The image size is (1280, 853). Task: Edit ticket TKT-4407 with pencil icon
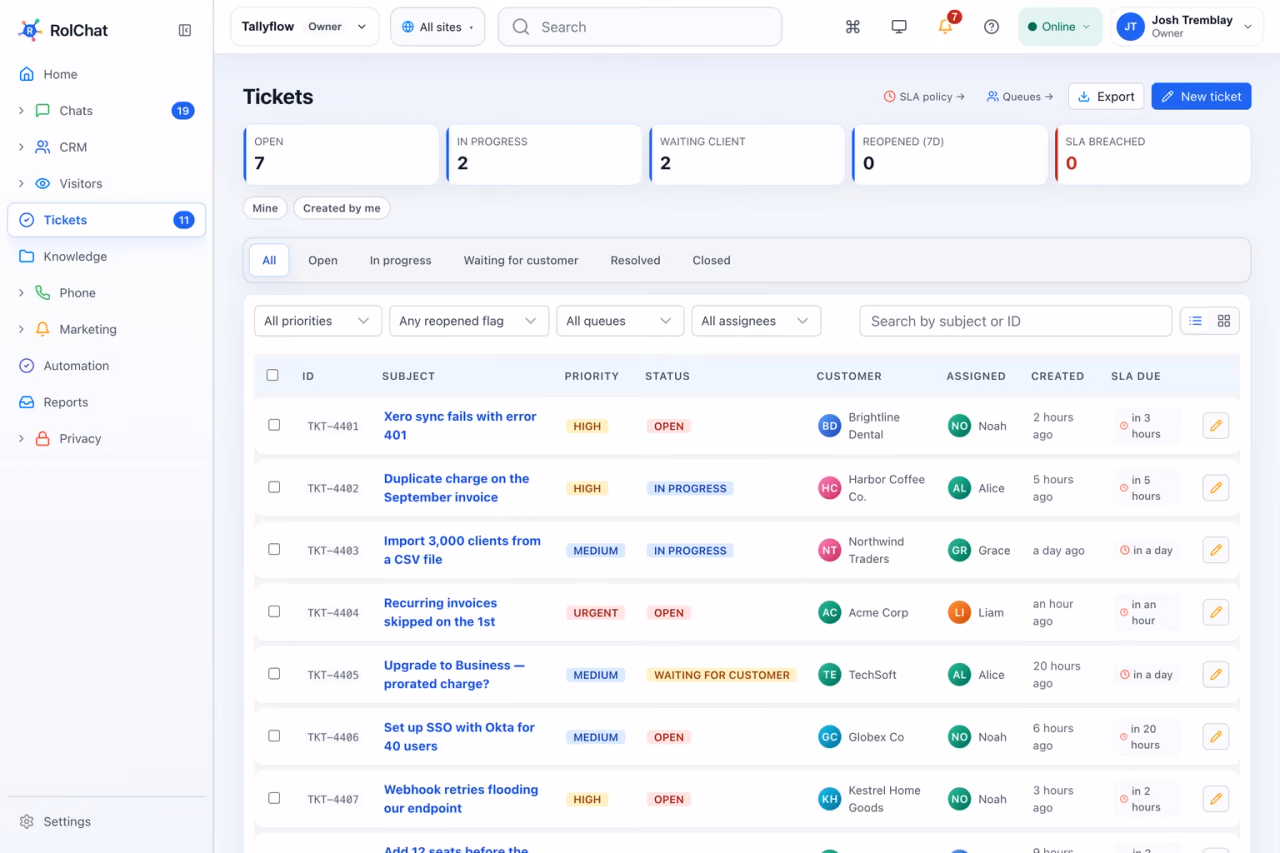pos(1216,799)
